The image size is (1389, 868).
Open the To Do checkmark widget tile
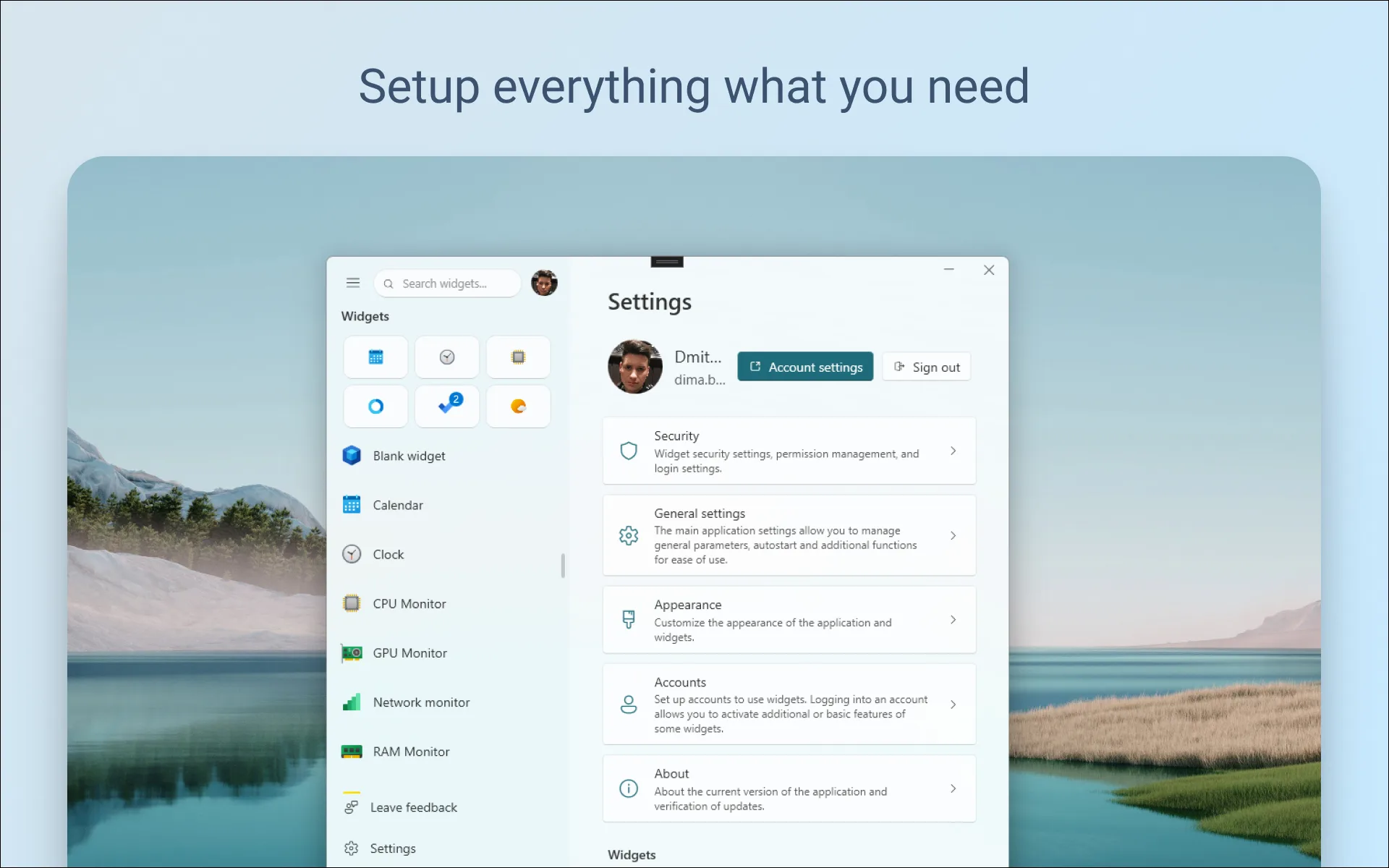pyautogui.click(x=447, y=407)
